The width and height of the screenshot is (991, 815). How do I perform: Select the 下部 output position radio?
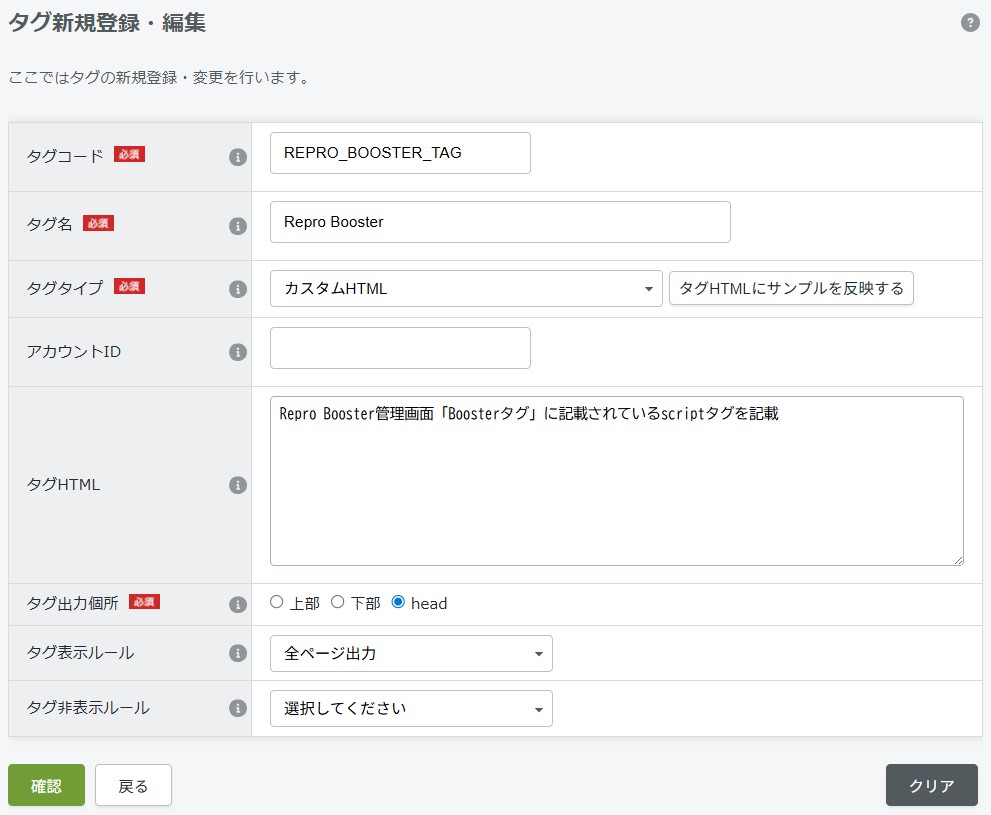[x=337, y=602]
